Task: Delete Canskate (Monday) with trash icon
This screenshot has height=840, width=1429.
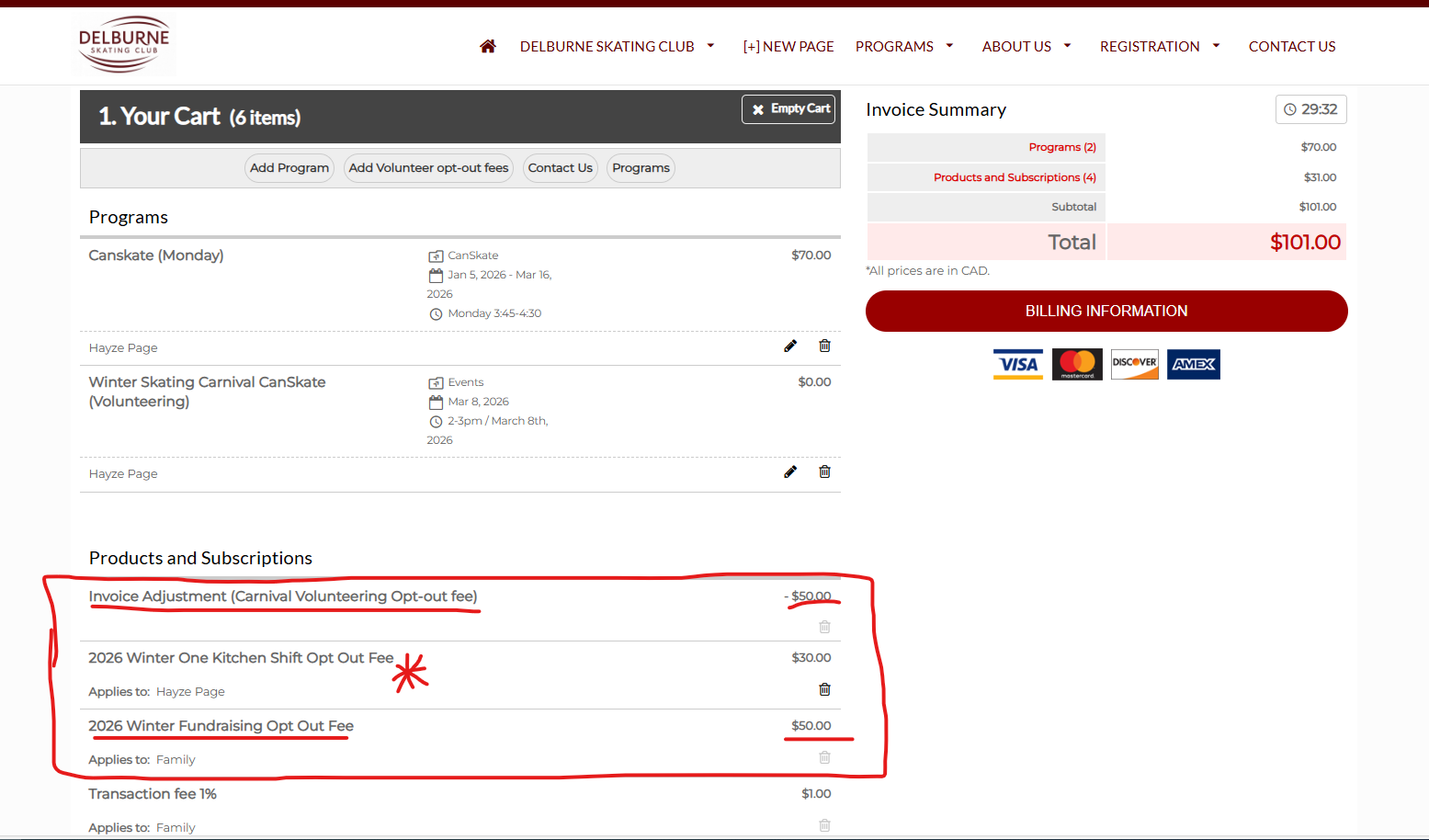Action: 824,346
